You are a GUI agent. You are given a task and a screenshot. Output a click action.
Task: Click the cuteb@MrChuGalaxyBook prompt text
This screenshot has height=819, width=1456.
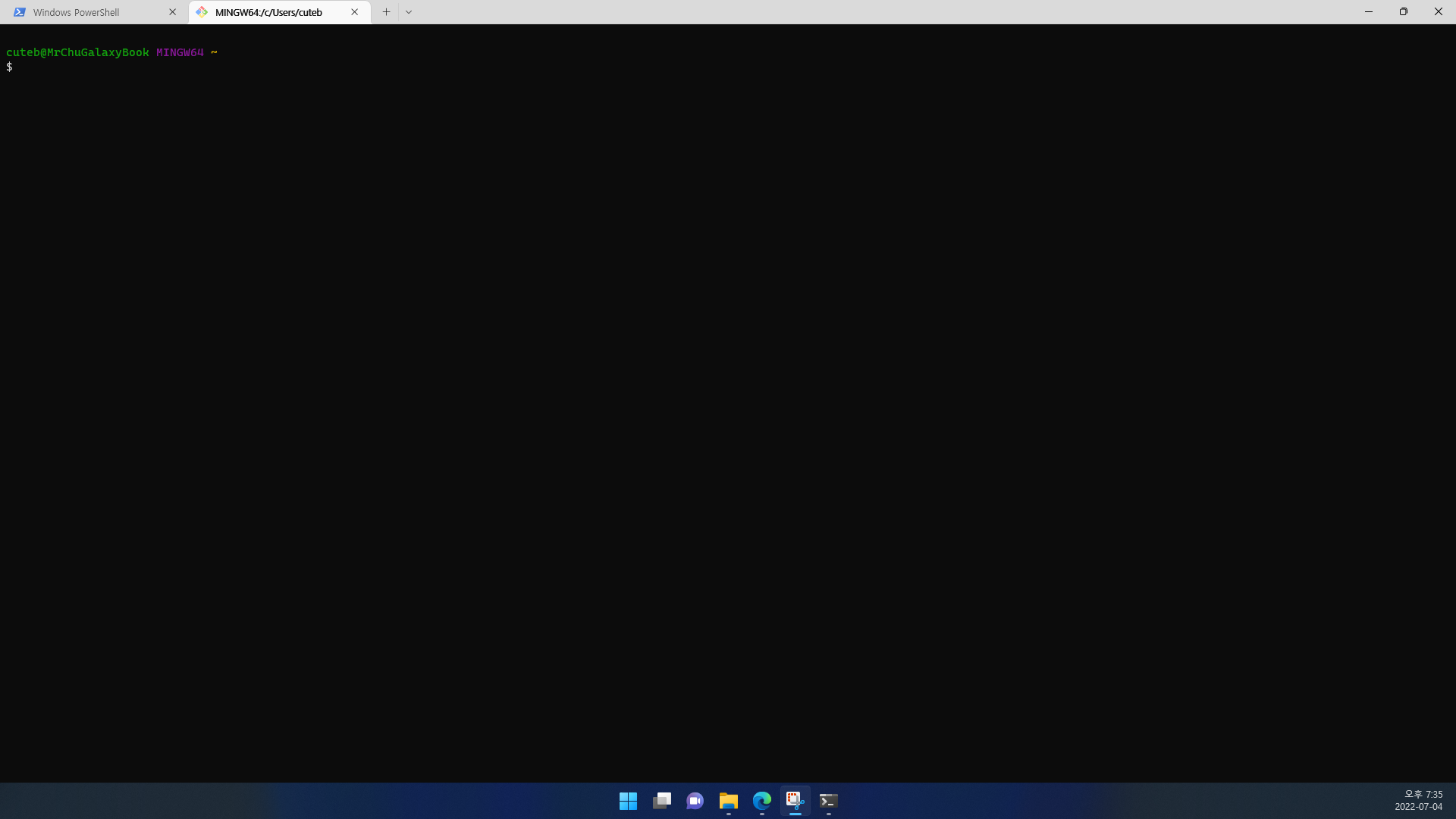coord(77,52)
